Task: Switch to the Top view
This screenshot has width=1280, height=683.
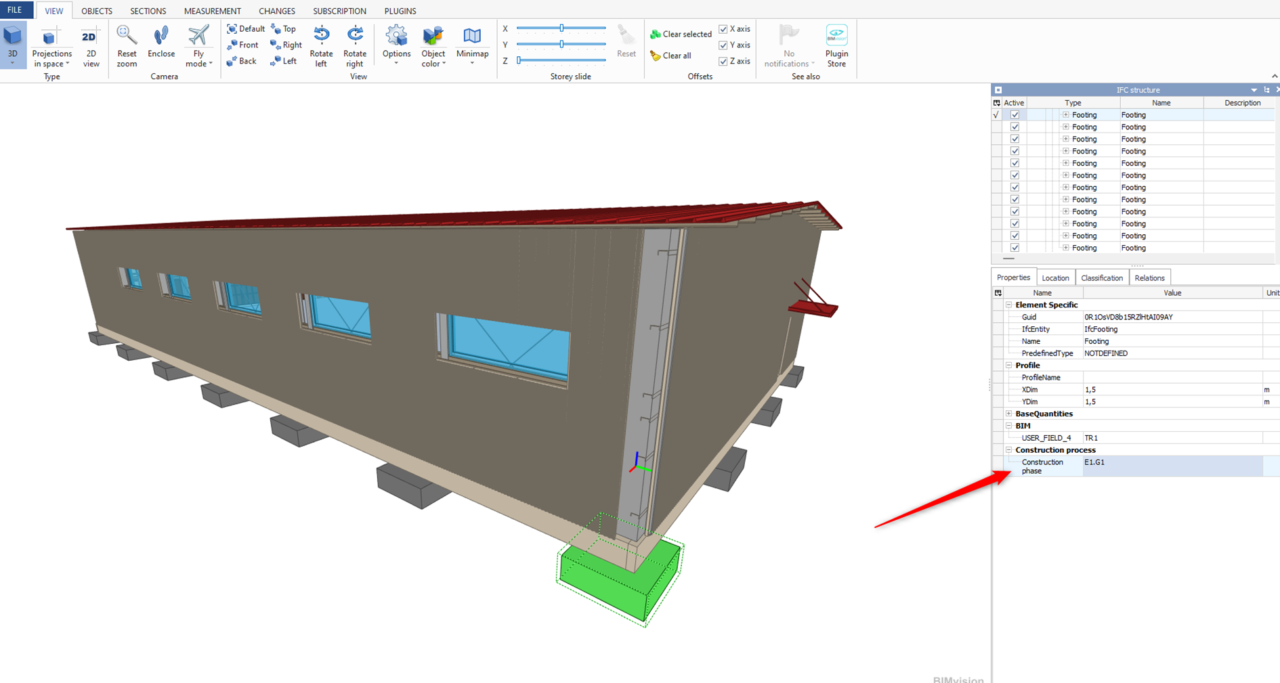Action: click(283, 29)
